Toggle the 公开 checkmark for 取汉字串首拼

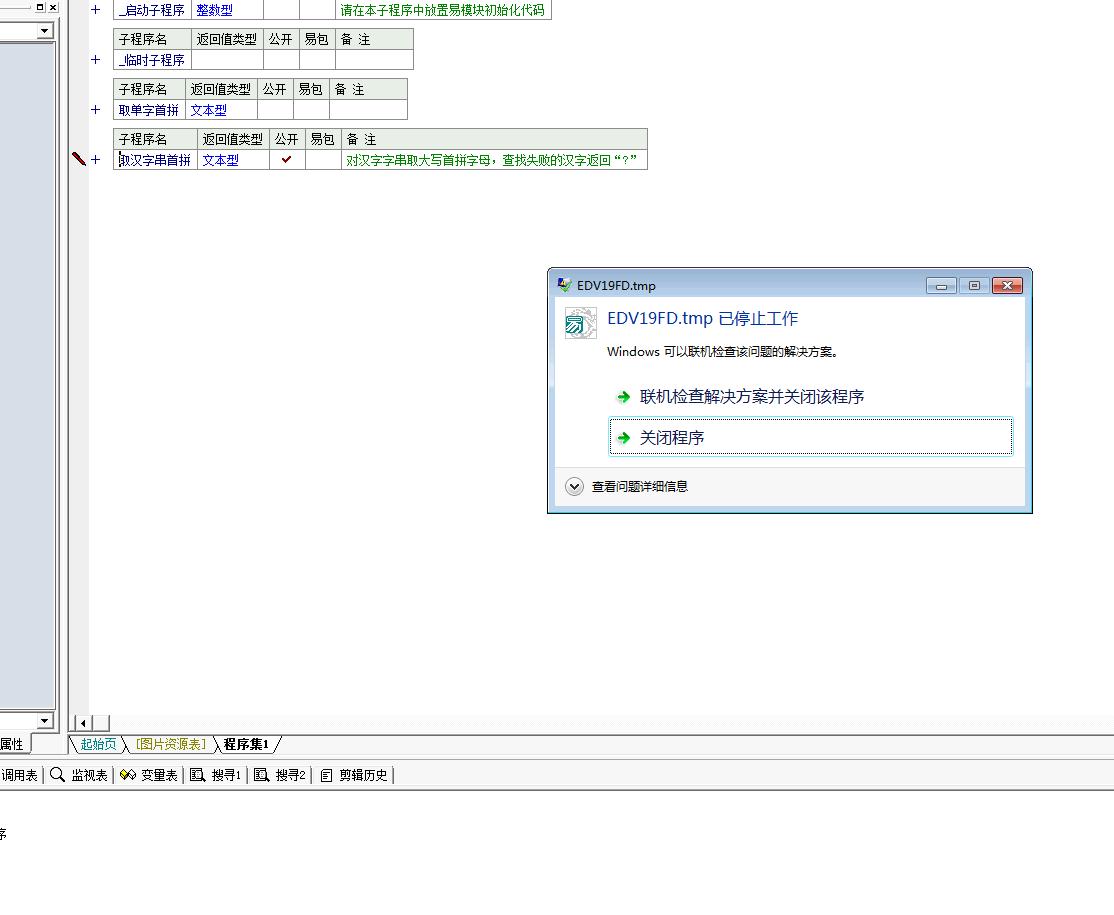(287, 160)
